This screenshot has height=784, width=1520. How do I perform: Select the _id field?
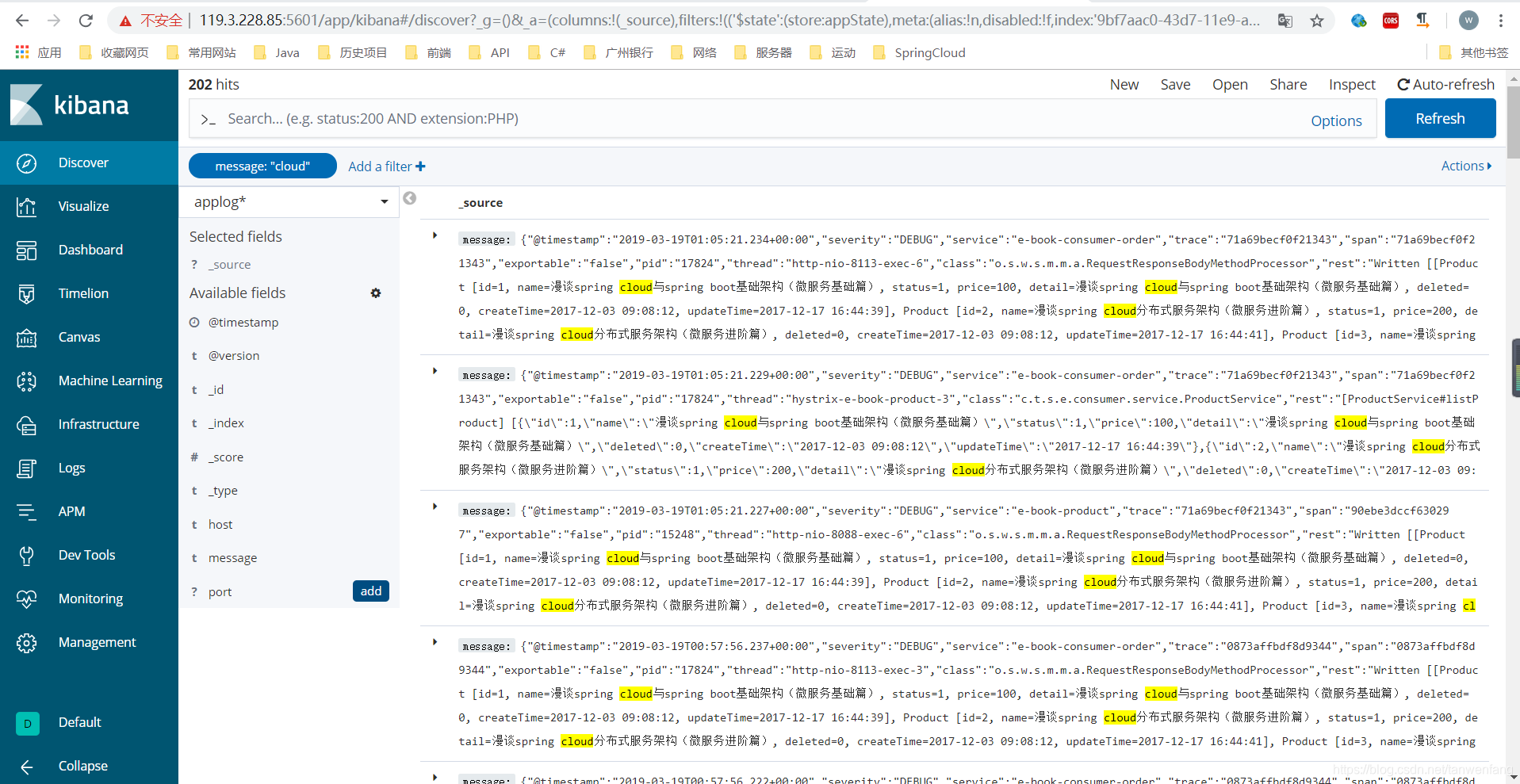click(x=216, y=390)
